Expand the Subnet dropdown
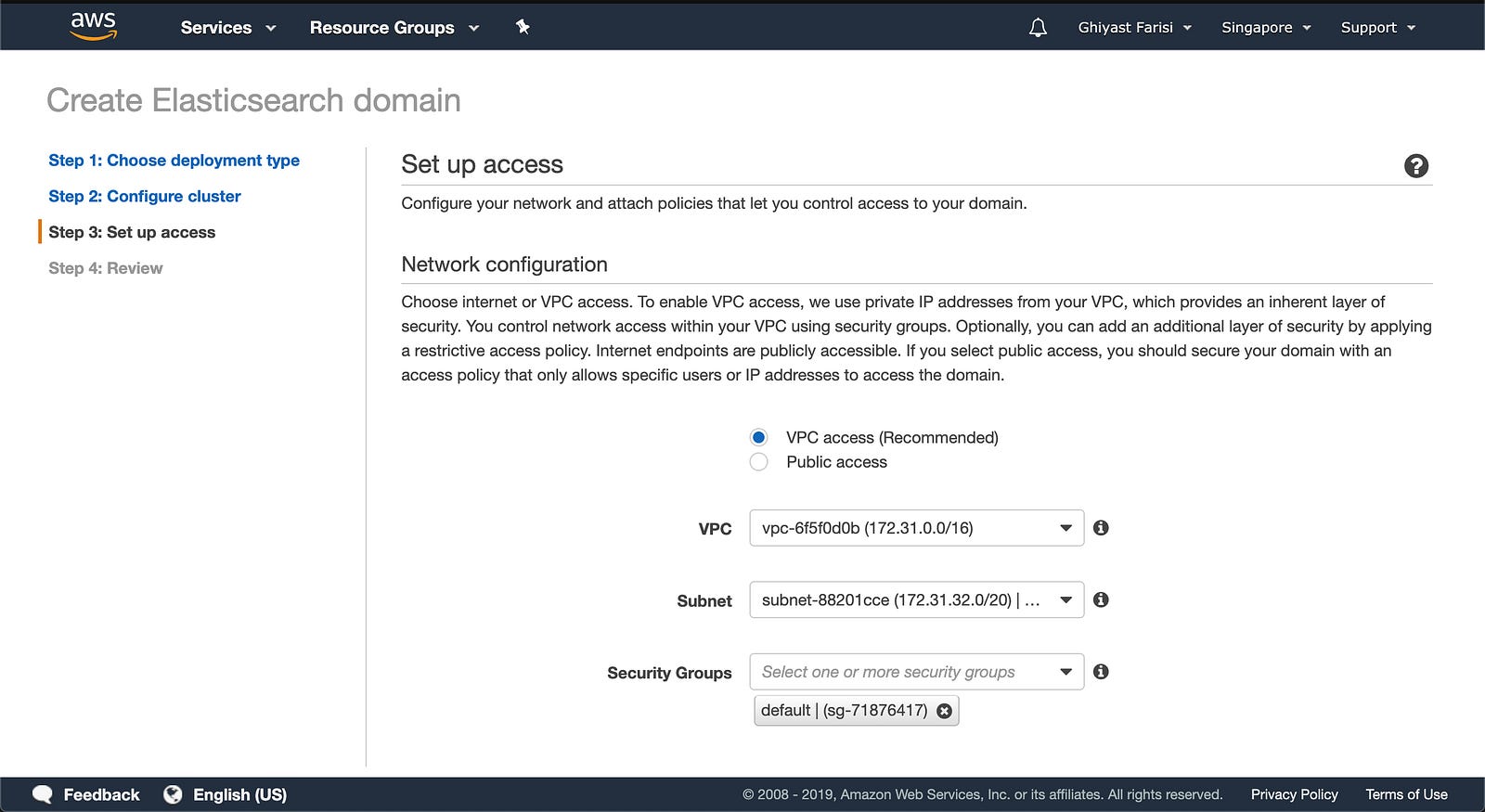The height and width of the screenshot is (812, 1485). [916, 600]
